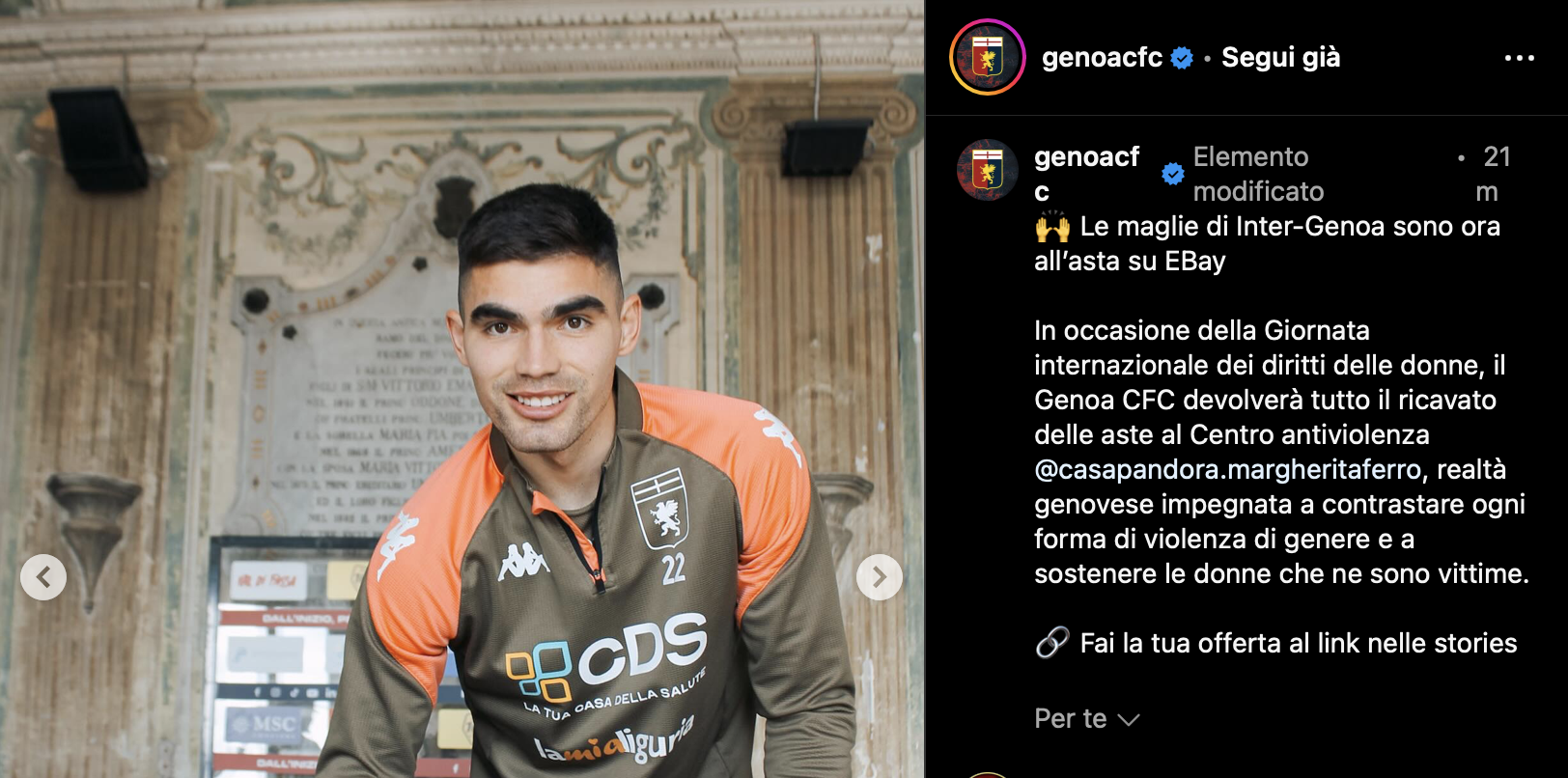The image size is (1568, 778).
Task: Expand the Per te comments filter
Action: [1087, 719]
